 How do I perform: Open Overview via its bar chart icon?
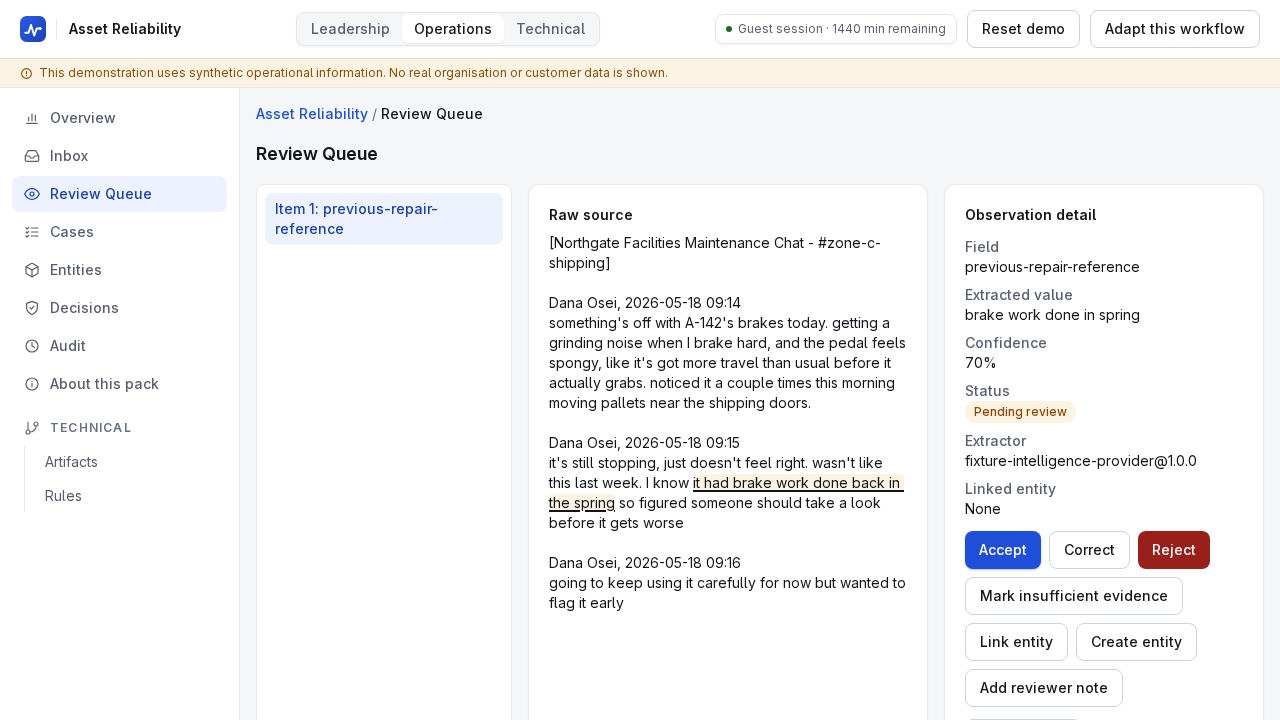(x=32, y=118)
